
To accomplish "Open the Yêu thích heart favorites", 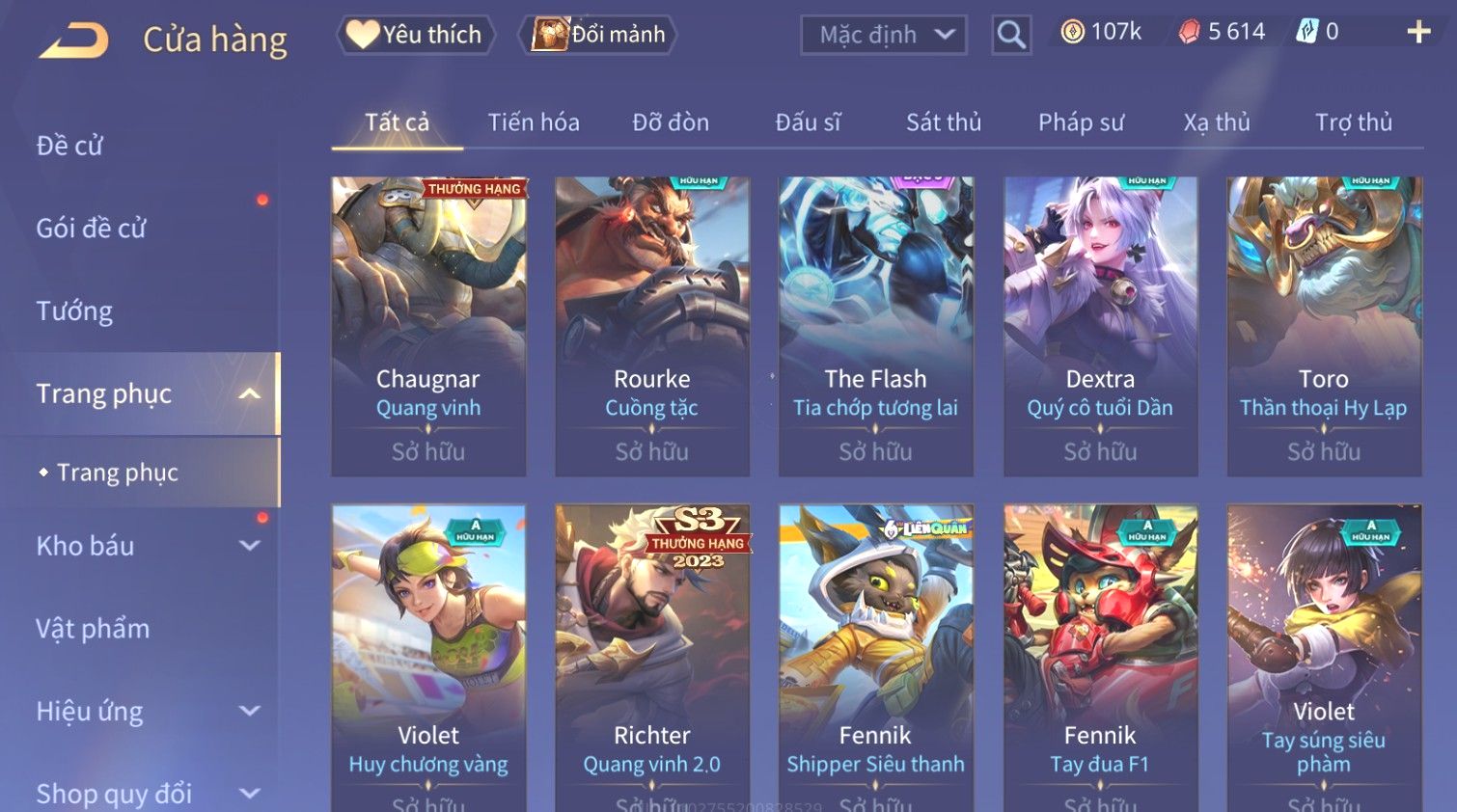I will click(363, 35).
